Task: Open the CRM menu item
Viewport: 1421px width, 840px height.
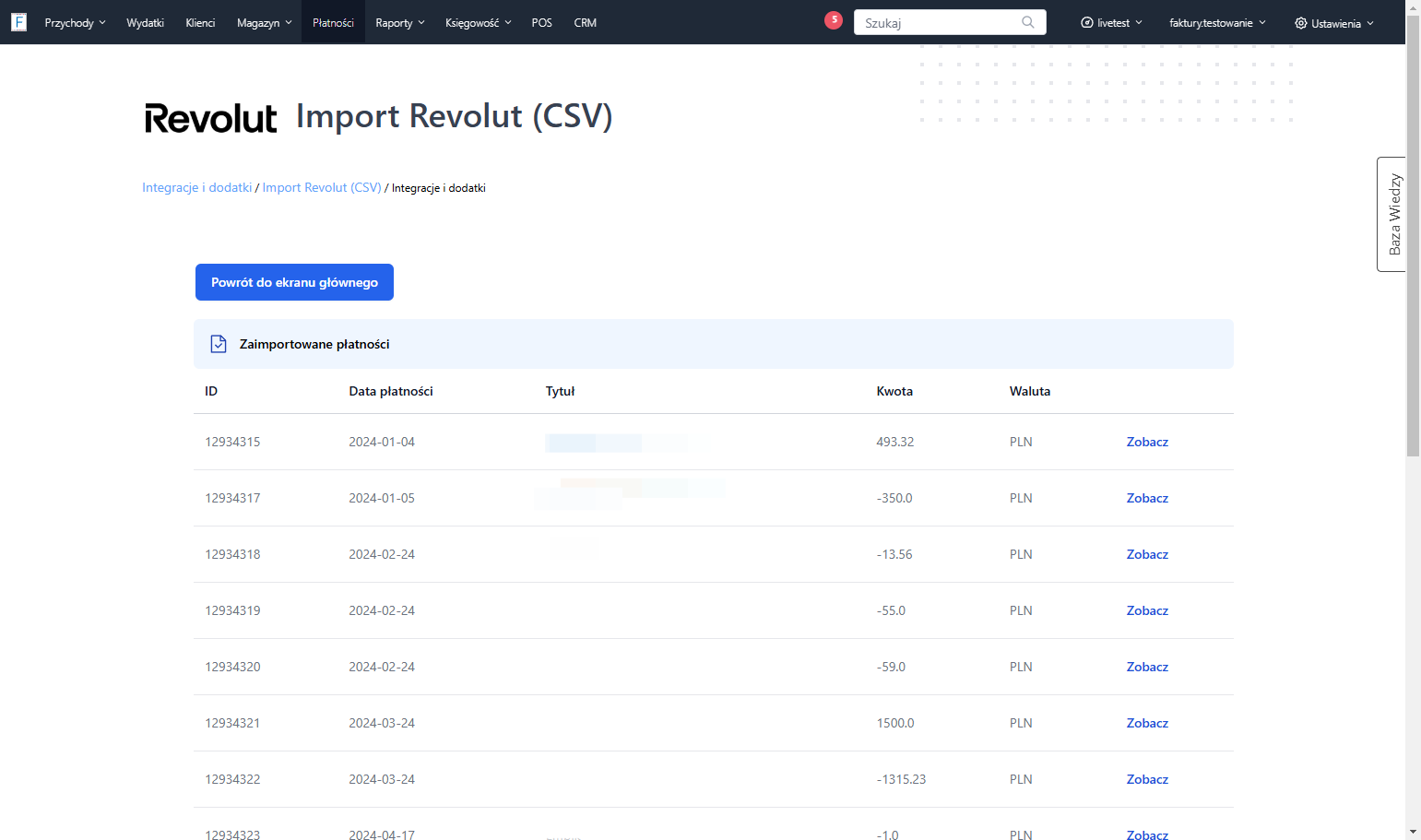Action: click(585, 23)
